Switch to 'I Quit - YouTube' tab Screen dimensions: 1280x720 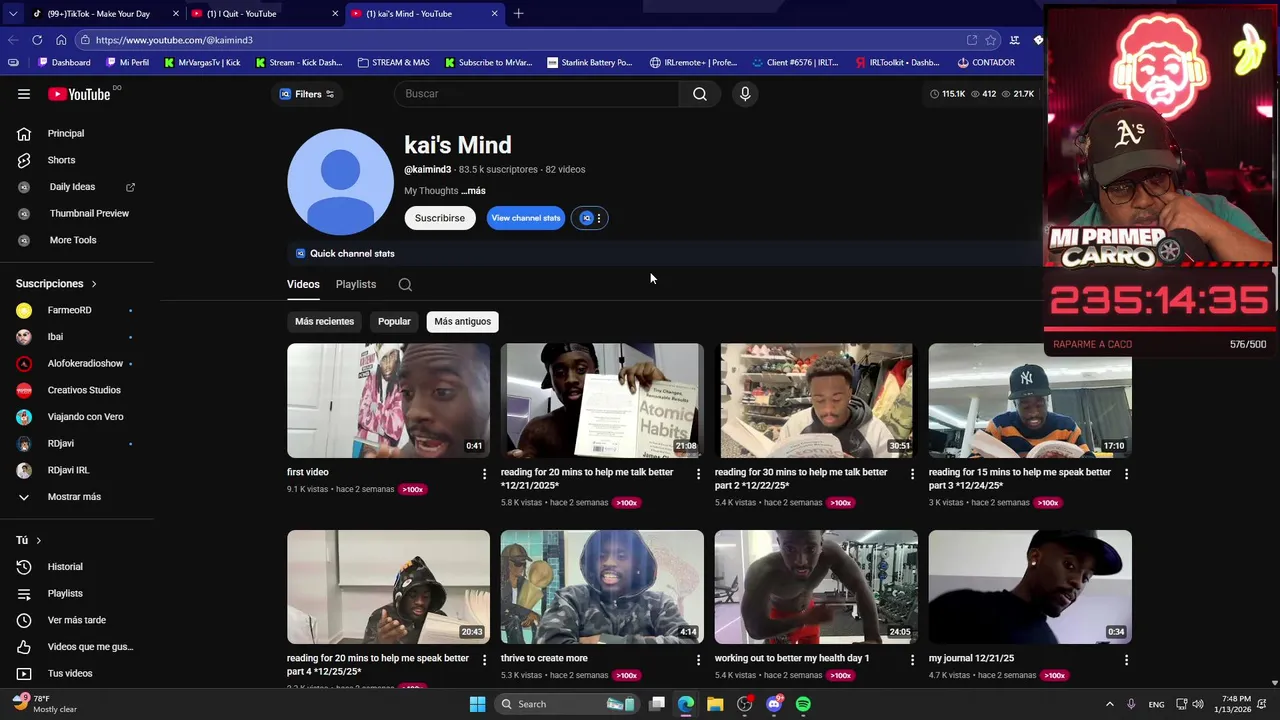(x=264, y=14)
